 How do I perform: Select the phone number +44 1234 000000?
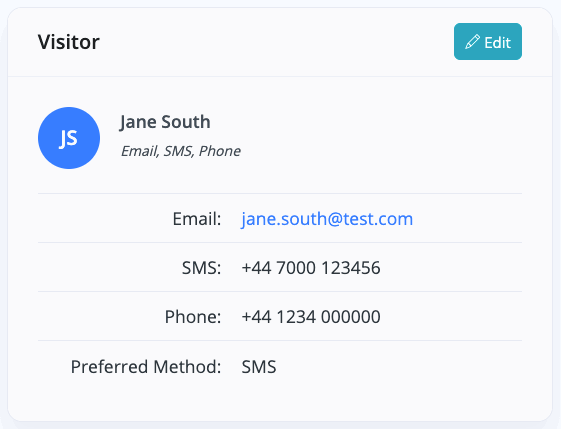tap(311, 317)
